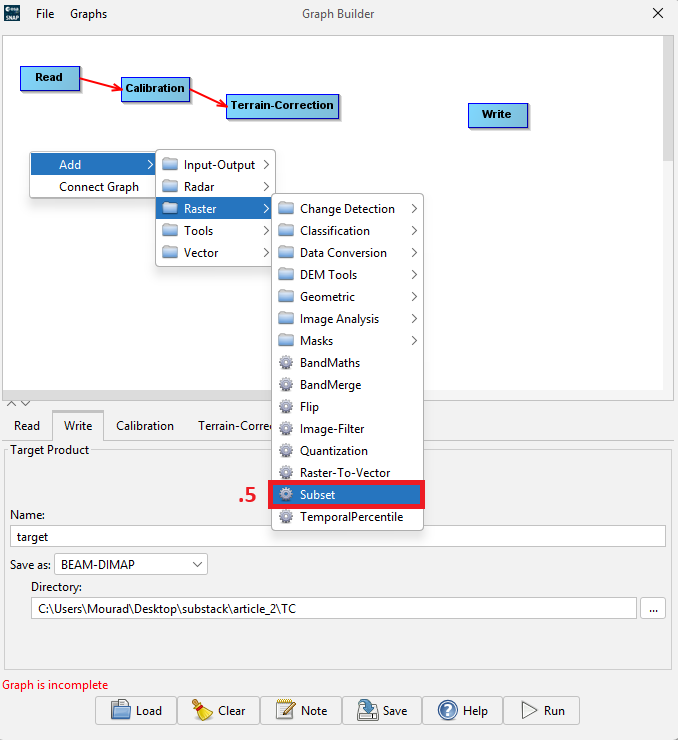Open the Tools folder submenu
678x740 pixels.
coord(215,231)
